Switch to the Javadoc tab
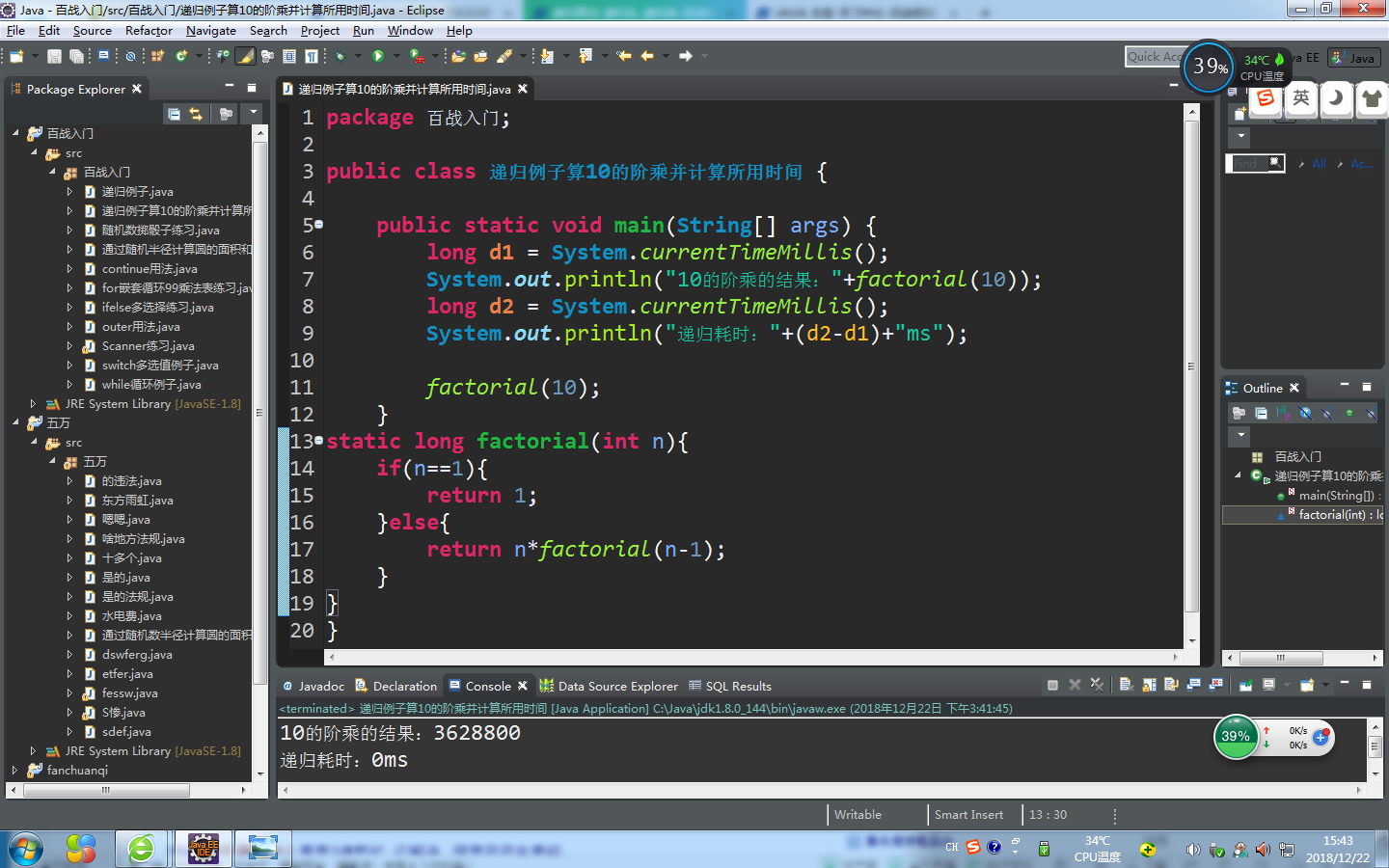Screen dimensions: 1389x868 pos(313,686)
